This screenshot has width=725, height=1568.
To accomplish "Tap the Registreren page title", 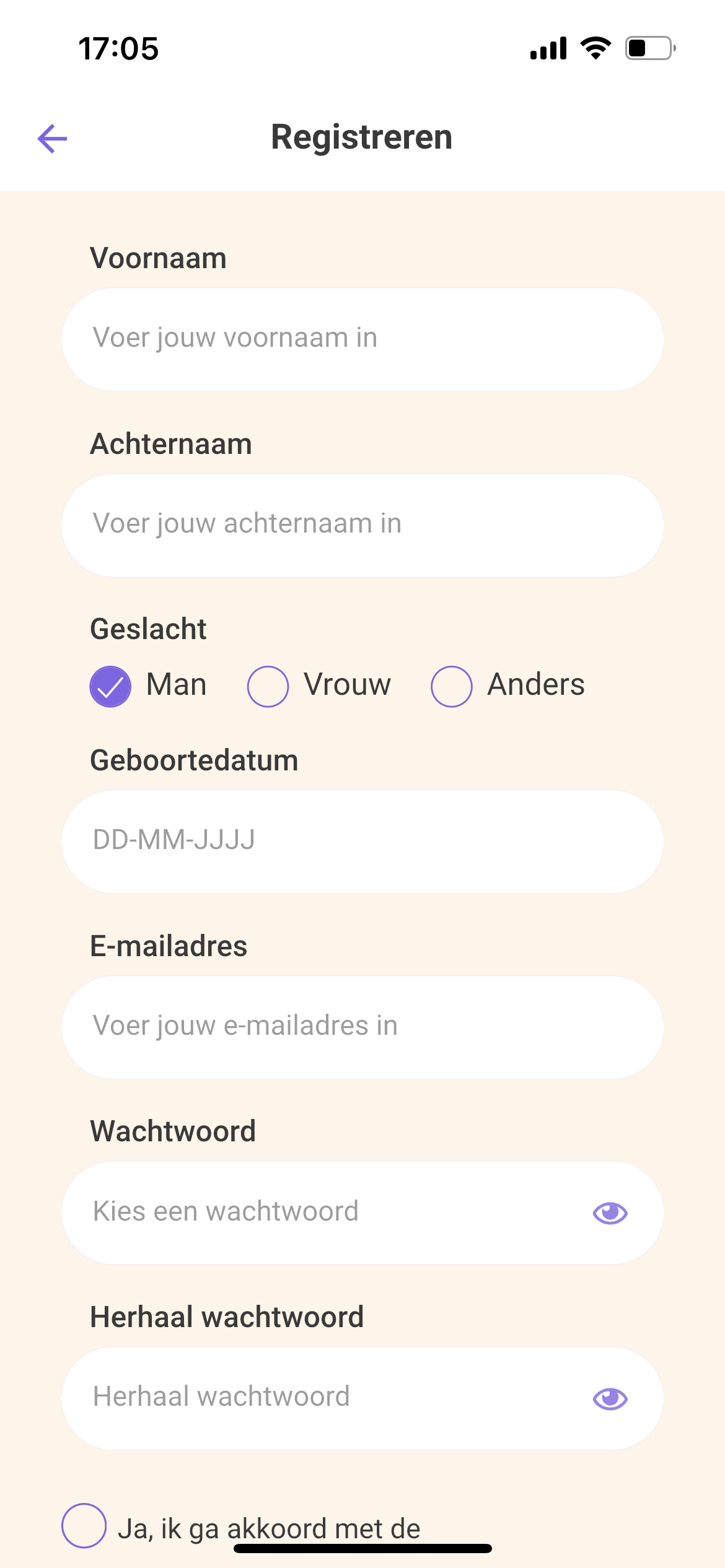I will (362, 137).
